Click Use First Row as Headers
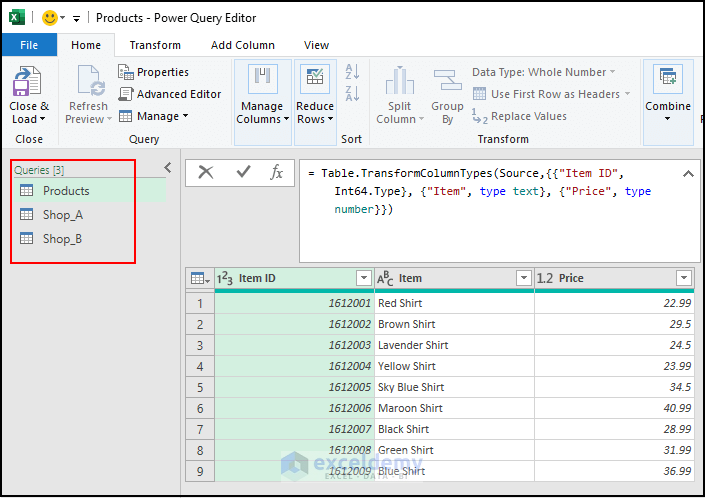705x498 pixels. [x=555, y=94]
